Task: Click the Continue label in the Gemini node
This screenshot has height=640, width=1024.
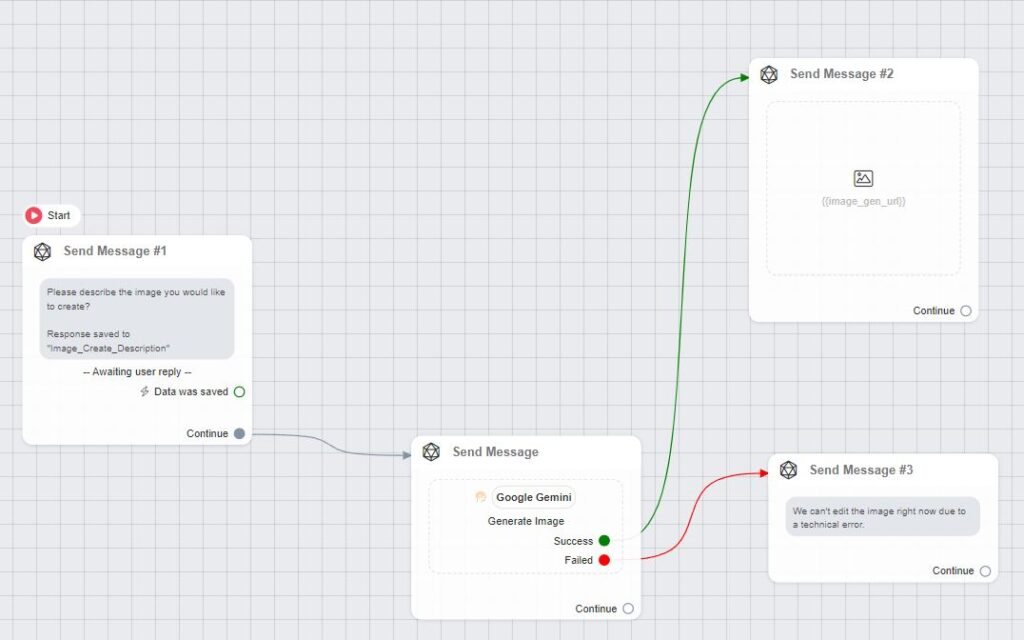Action: pos(596,609)
